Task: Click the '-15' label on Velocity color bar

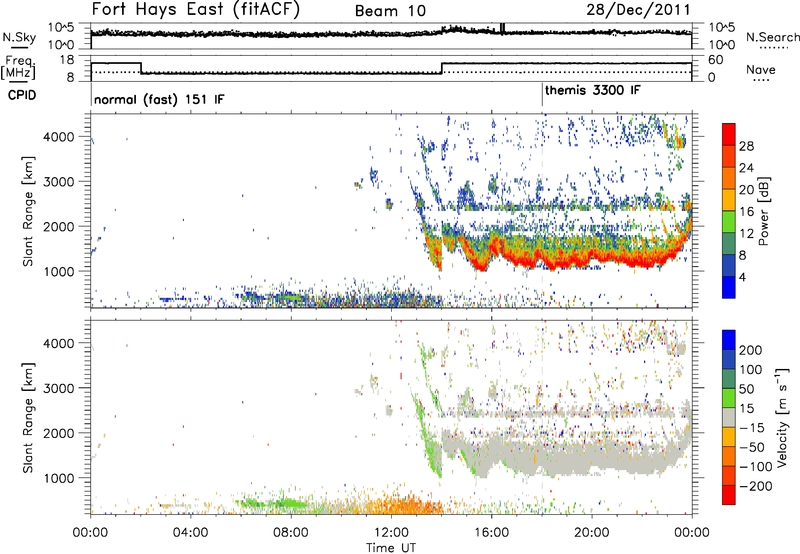Action: click(x=751, y=428)
